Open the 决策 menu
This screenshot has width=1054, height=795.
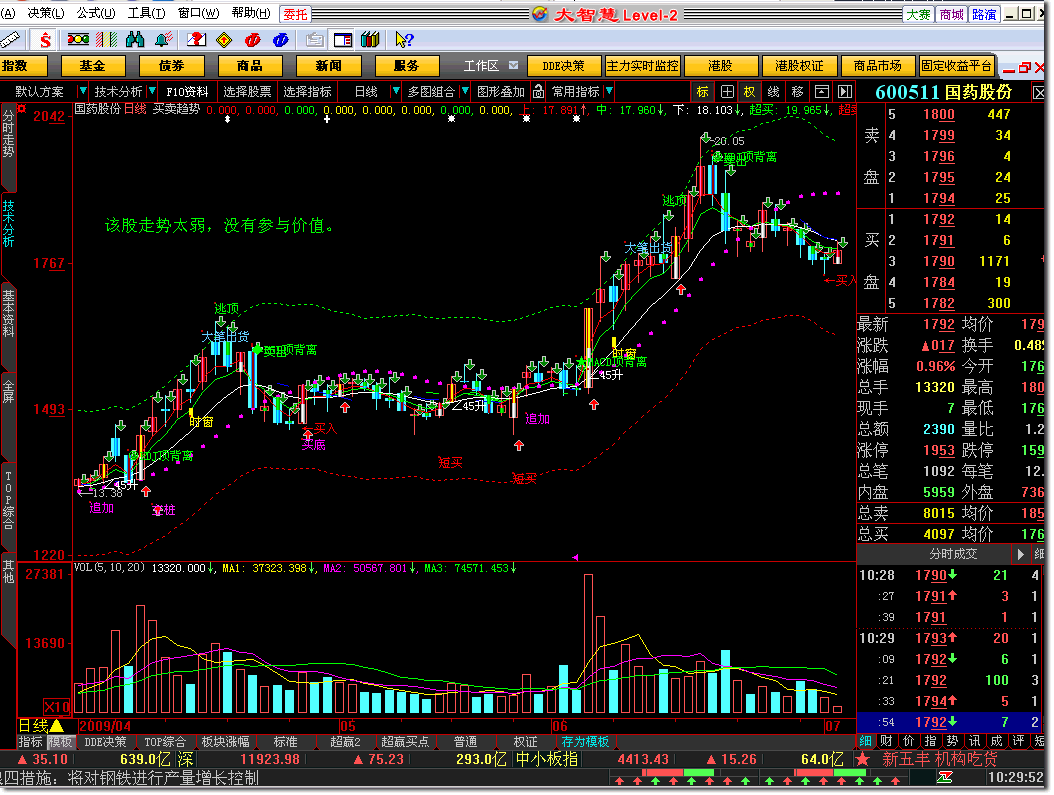click(x=46, y=13)
